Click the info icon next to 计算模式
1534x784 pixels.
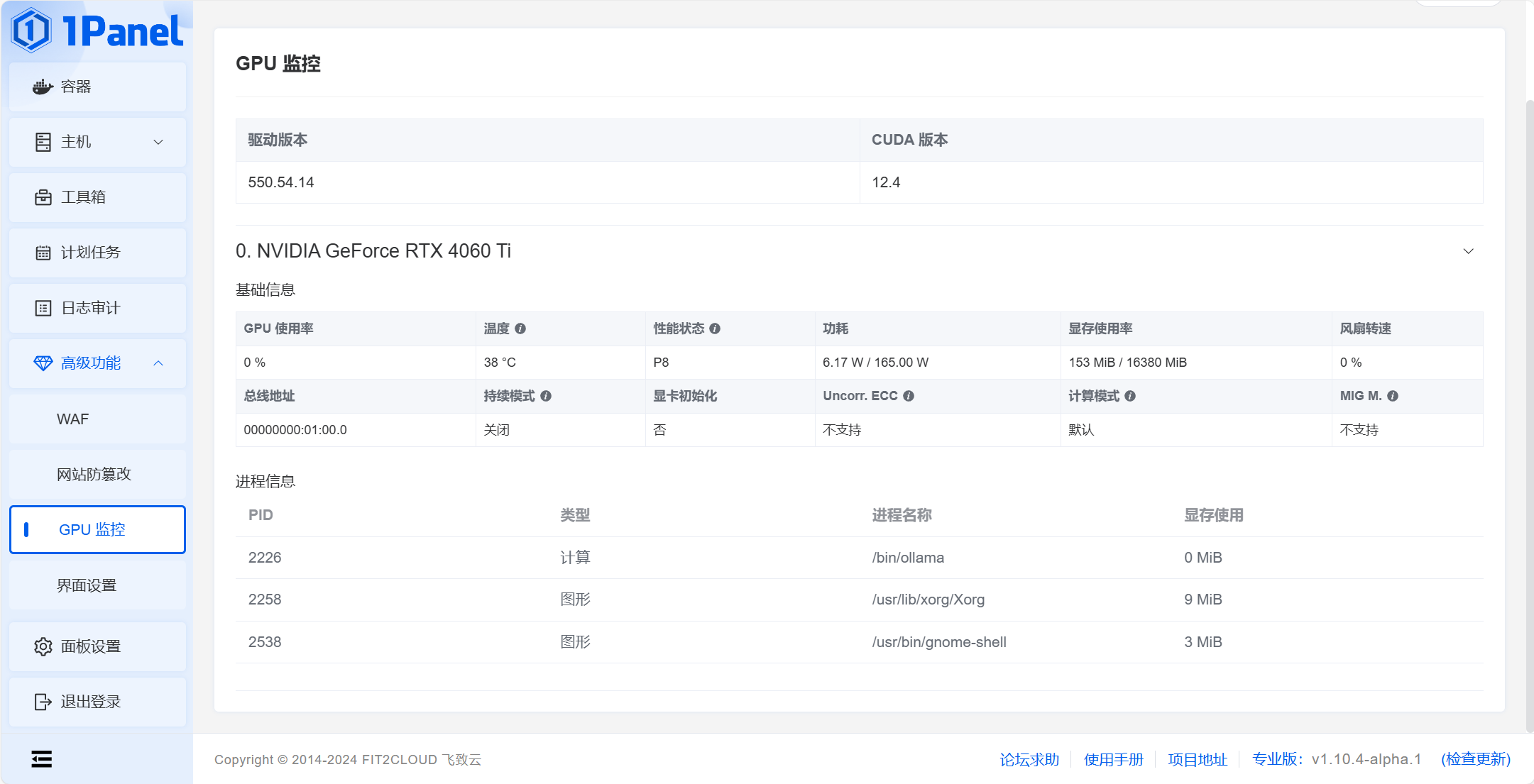tap(1130, 396)
